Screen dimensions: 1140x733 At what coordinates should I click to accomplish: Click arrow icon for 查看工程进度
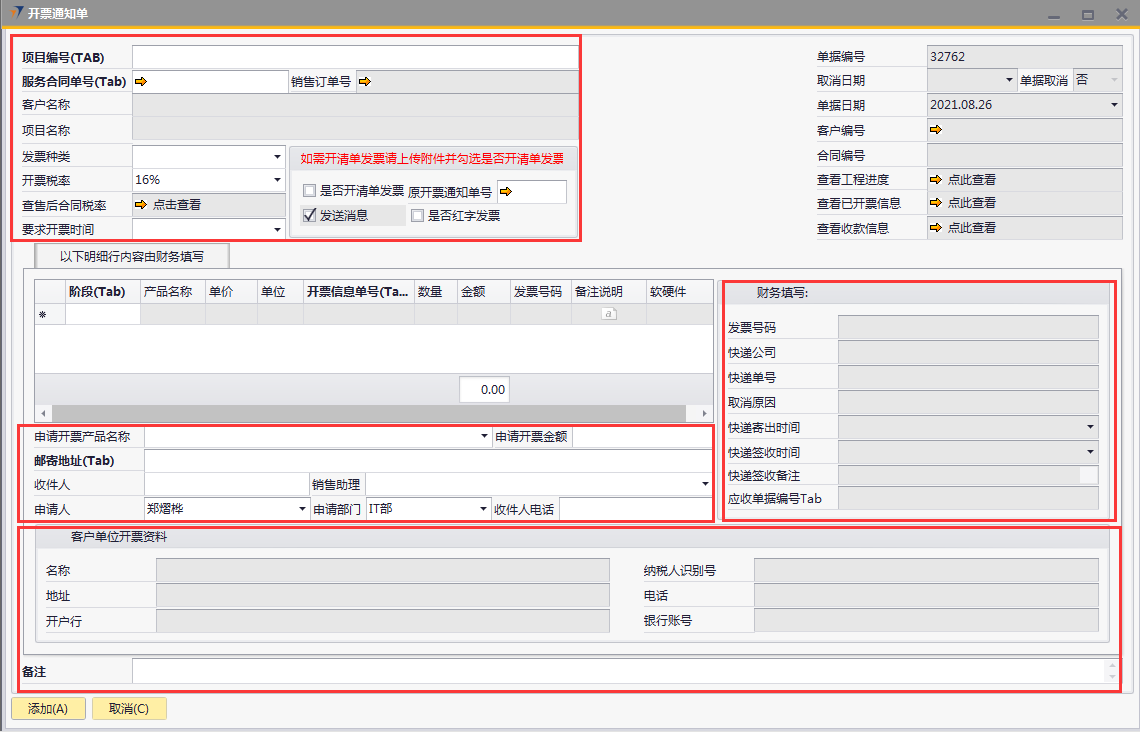pos(936,180)
